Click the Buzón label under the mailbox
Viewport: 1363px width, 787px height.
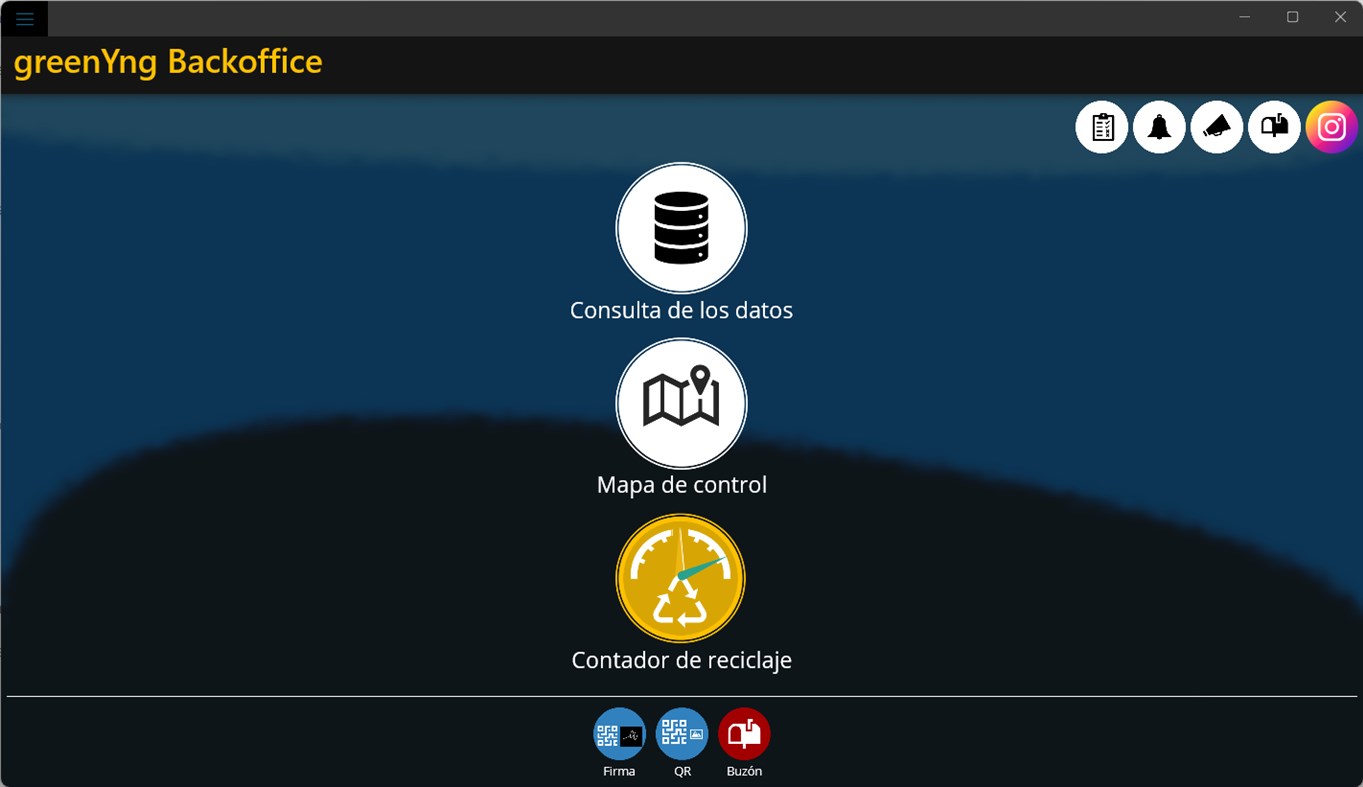click(744, 771)
